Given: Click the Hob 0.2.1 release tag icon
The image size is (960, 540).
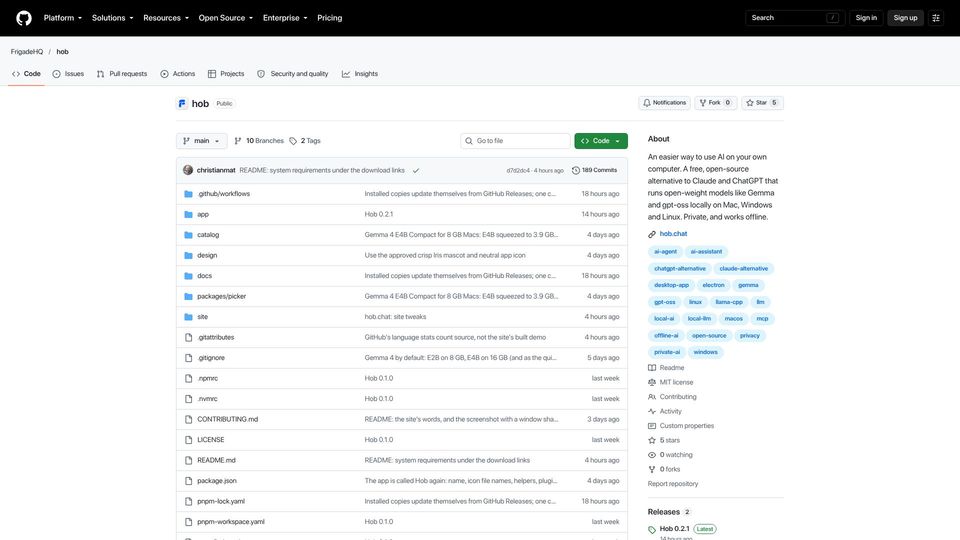Looking at the screenshot, I should (652, 530).
